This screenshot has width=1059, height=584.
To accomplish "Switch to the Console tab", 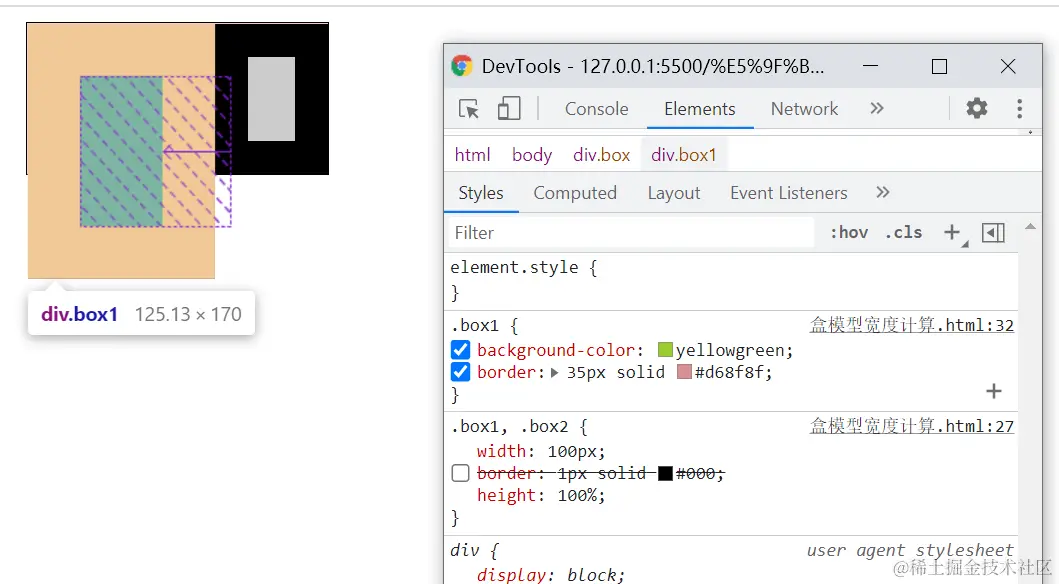I will click(596, 109).
